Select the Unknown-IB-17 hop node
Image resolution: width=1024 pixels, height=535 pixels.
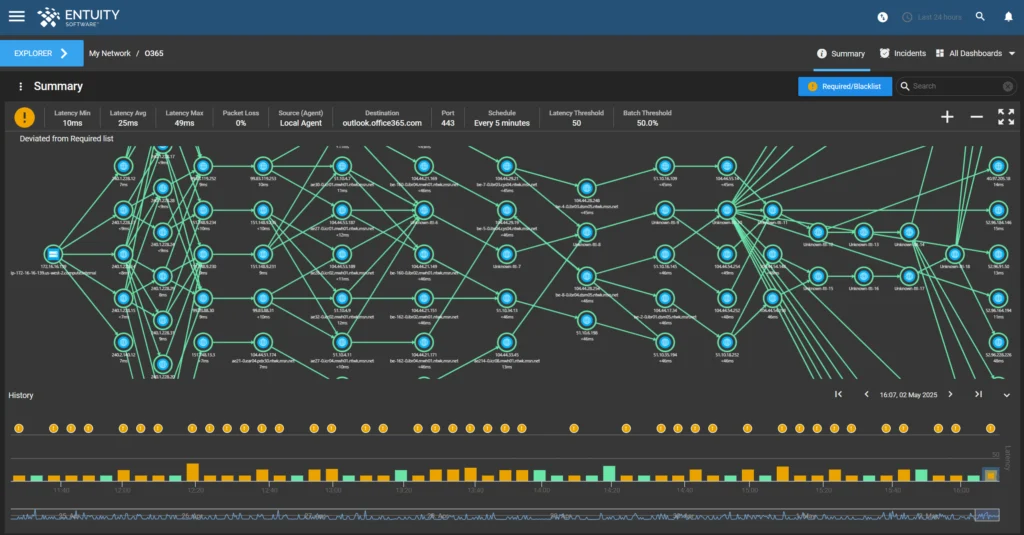[x=909, y=276]
